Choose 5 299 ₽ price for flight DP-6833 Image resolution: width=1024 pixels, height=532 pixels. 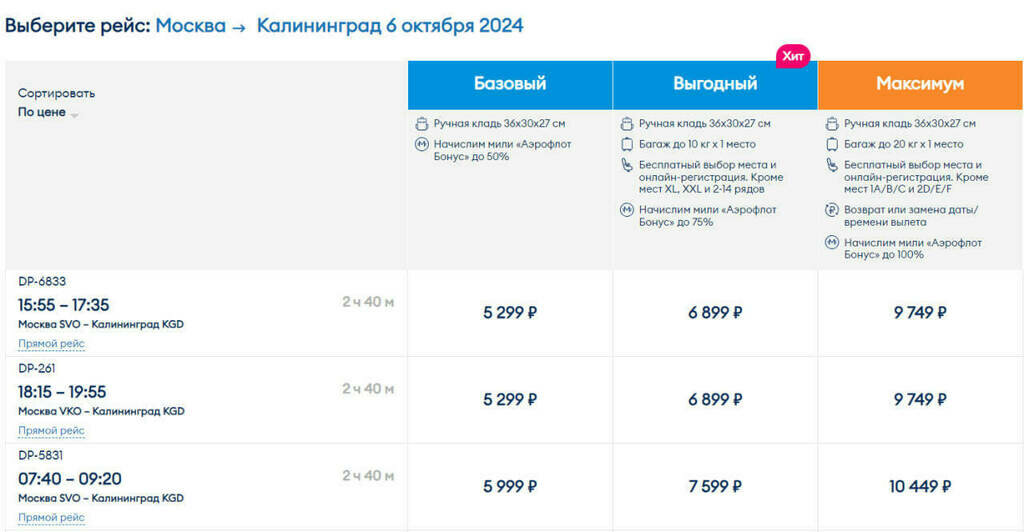pos(510,313)
